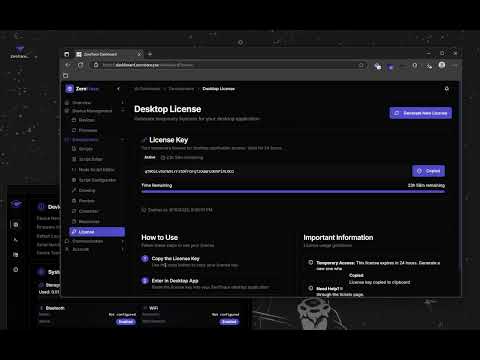Click the License key icon in sidebar
Viewport: 480px width, 360px height.
tap(74, 232)
